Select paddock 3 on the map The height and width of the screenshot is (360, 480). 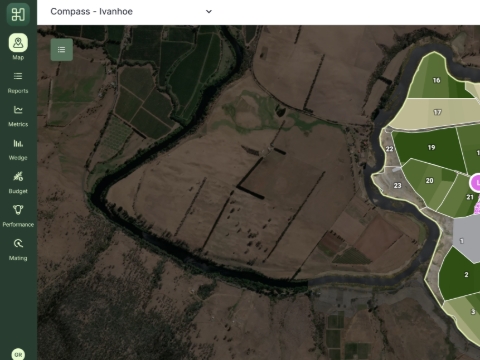click(473, 312)
